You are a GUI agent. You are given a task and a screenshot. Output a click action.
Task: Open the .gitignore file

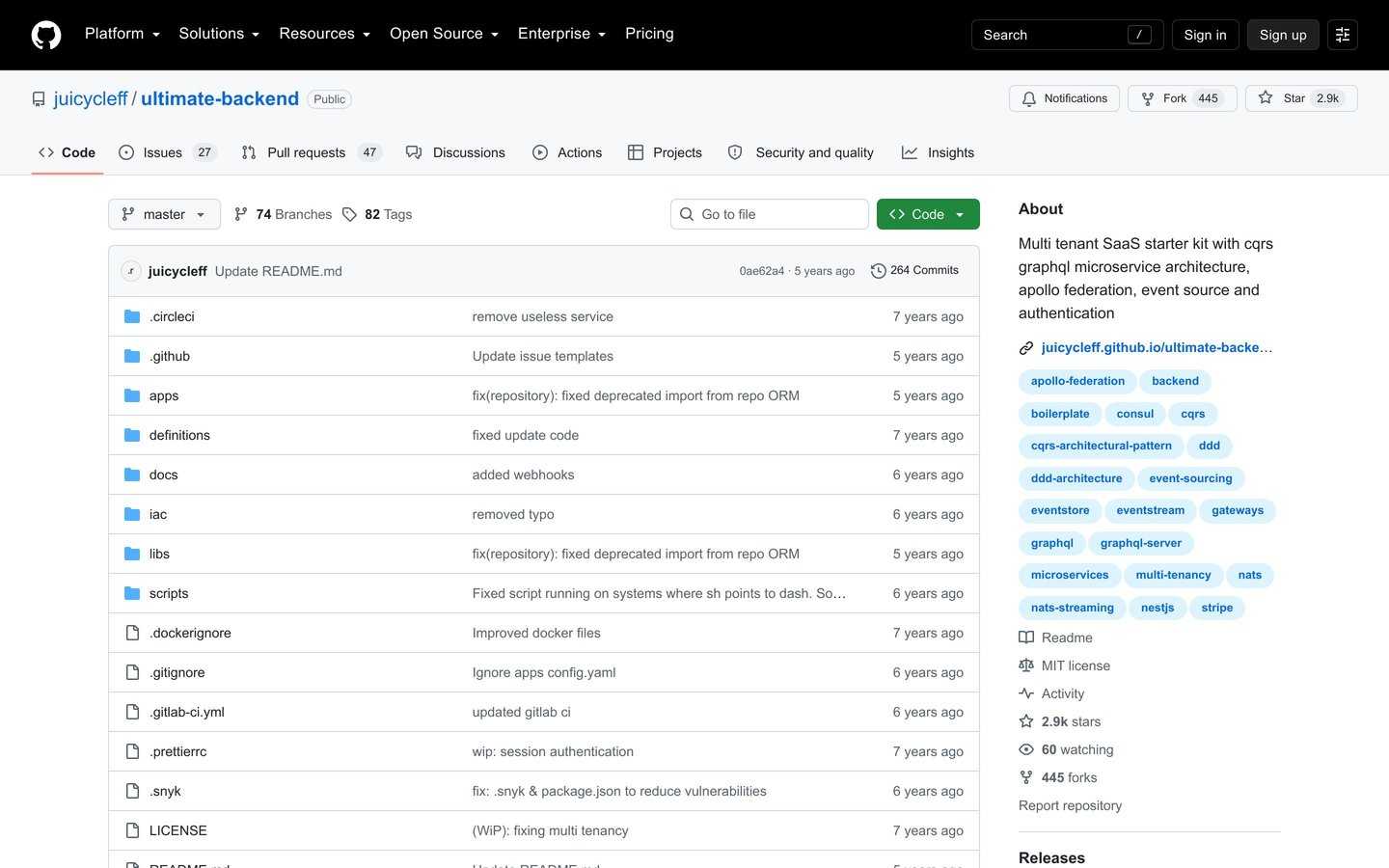tap(177, 672)
